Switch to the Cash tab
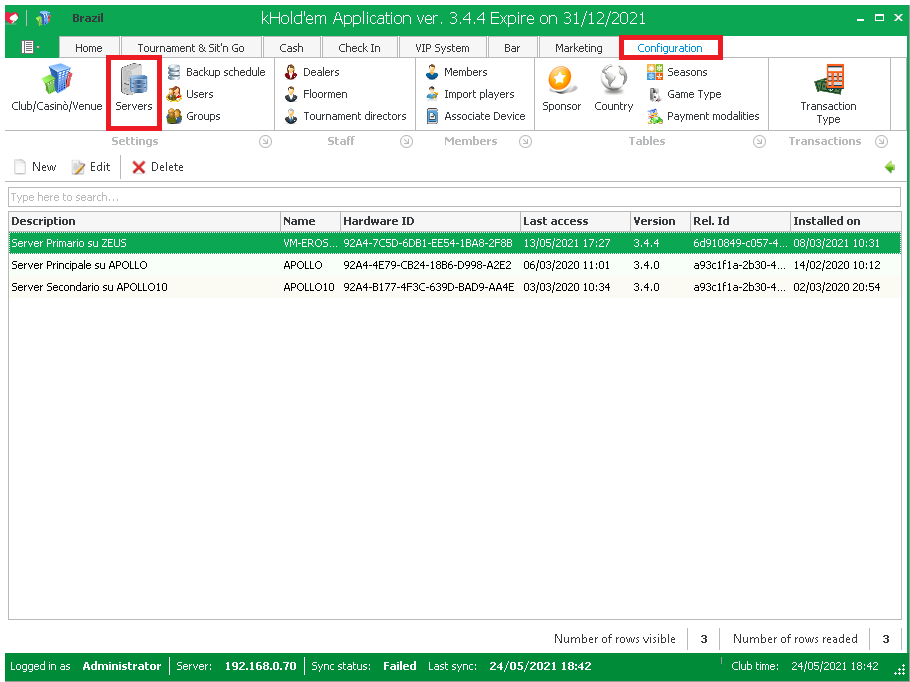The image size is (910, 682). (291, 48)
